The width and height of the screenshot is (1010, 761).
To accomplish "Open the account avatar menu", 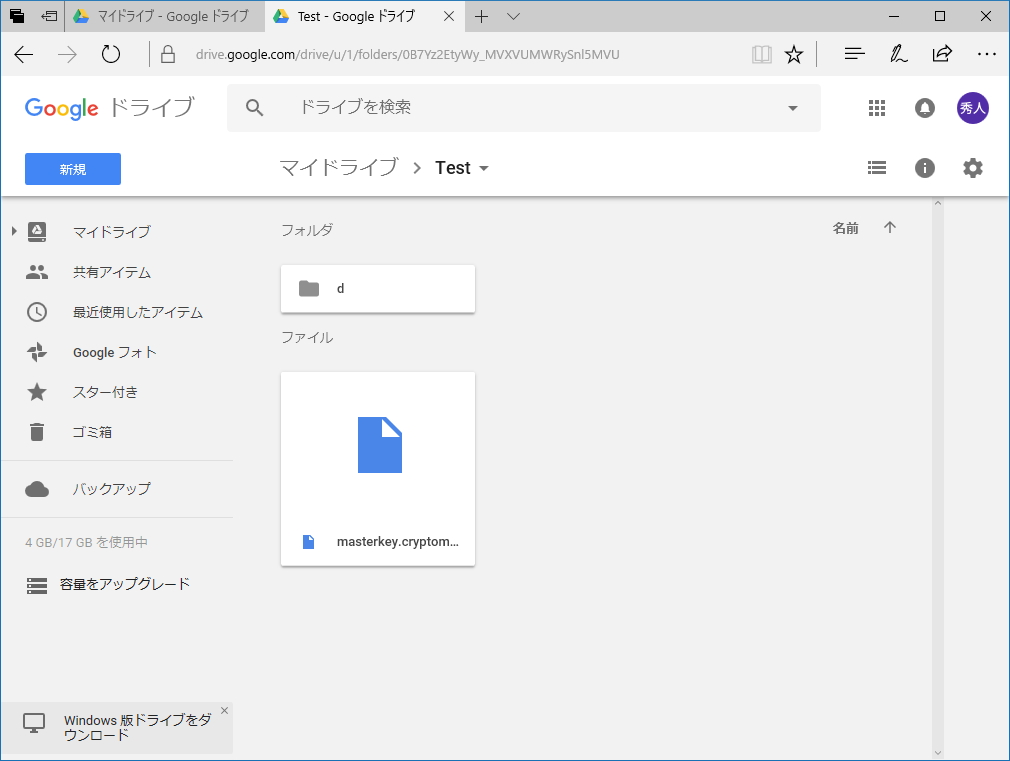I will pos(972,108).
